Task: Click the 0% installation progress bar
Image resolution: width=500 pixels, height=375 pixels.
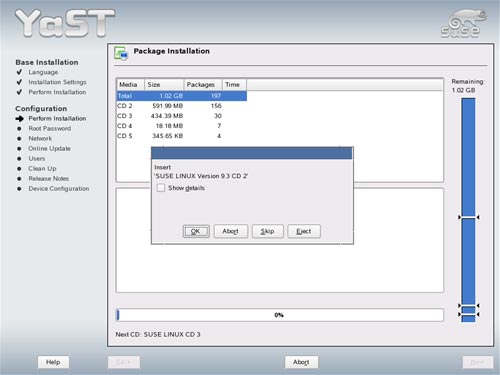Action: (280, 315)
